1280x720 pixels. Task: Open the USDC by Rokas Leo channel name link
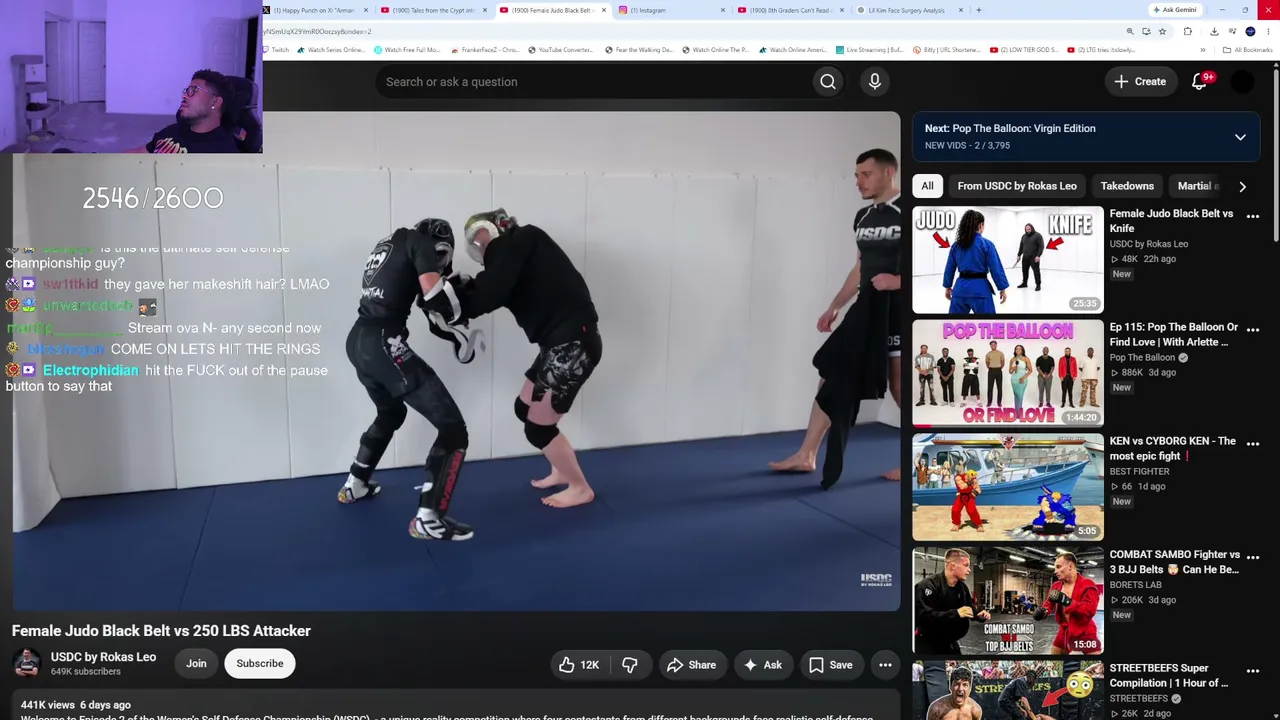click(x=103, y=657)
